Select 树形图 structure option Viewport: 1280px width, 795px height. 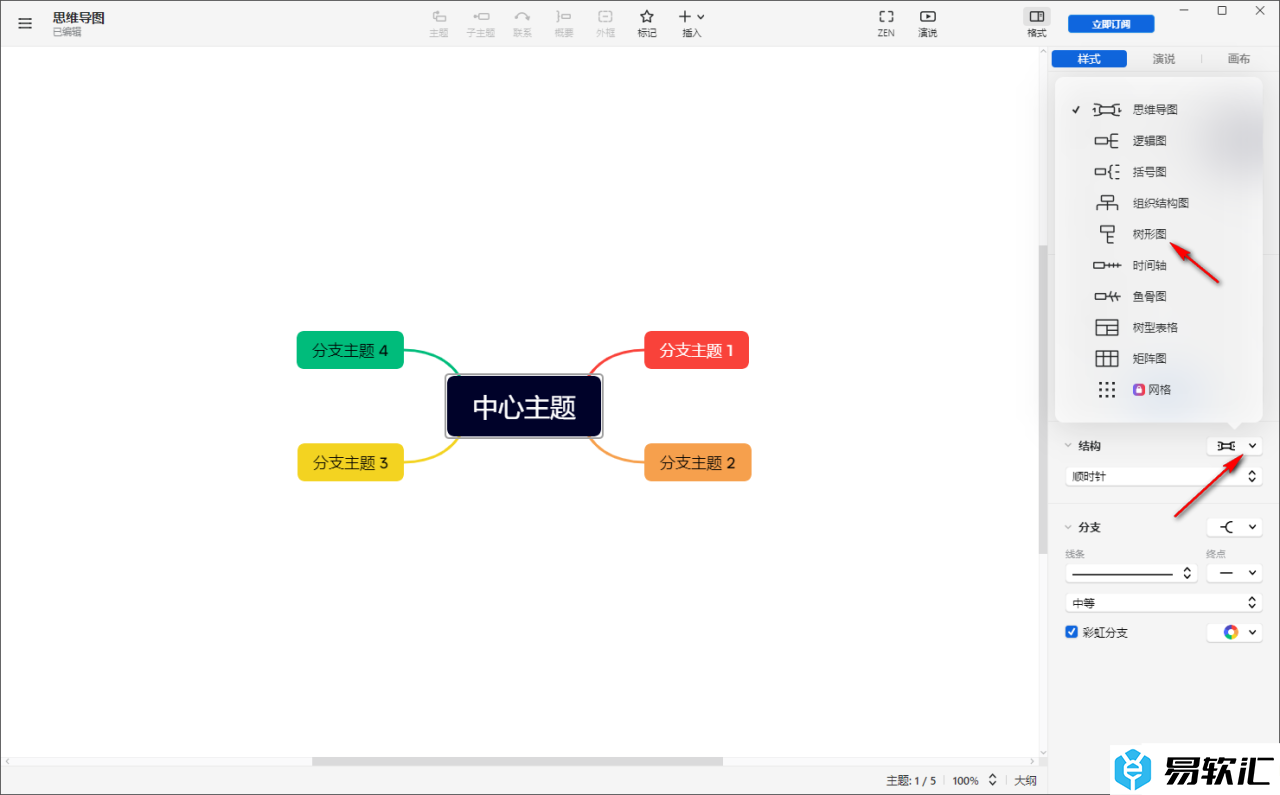tap(1151, 234)
